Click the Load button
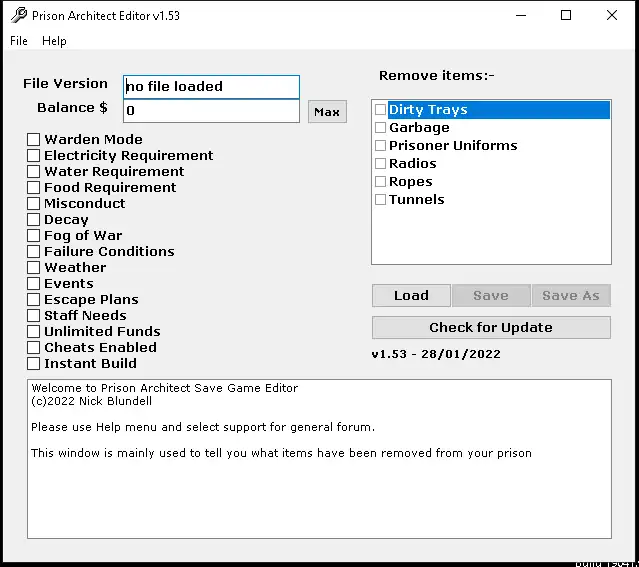 411,296
